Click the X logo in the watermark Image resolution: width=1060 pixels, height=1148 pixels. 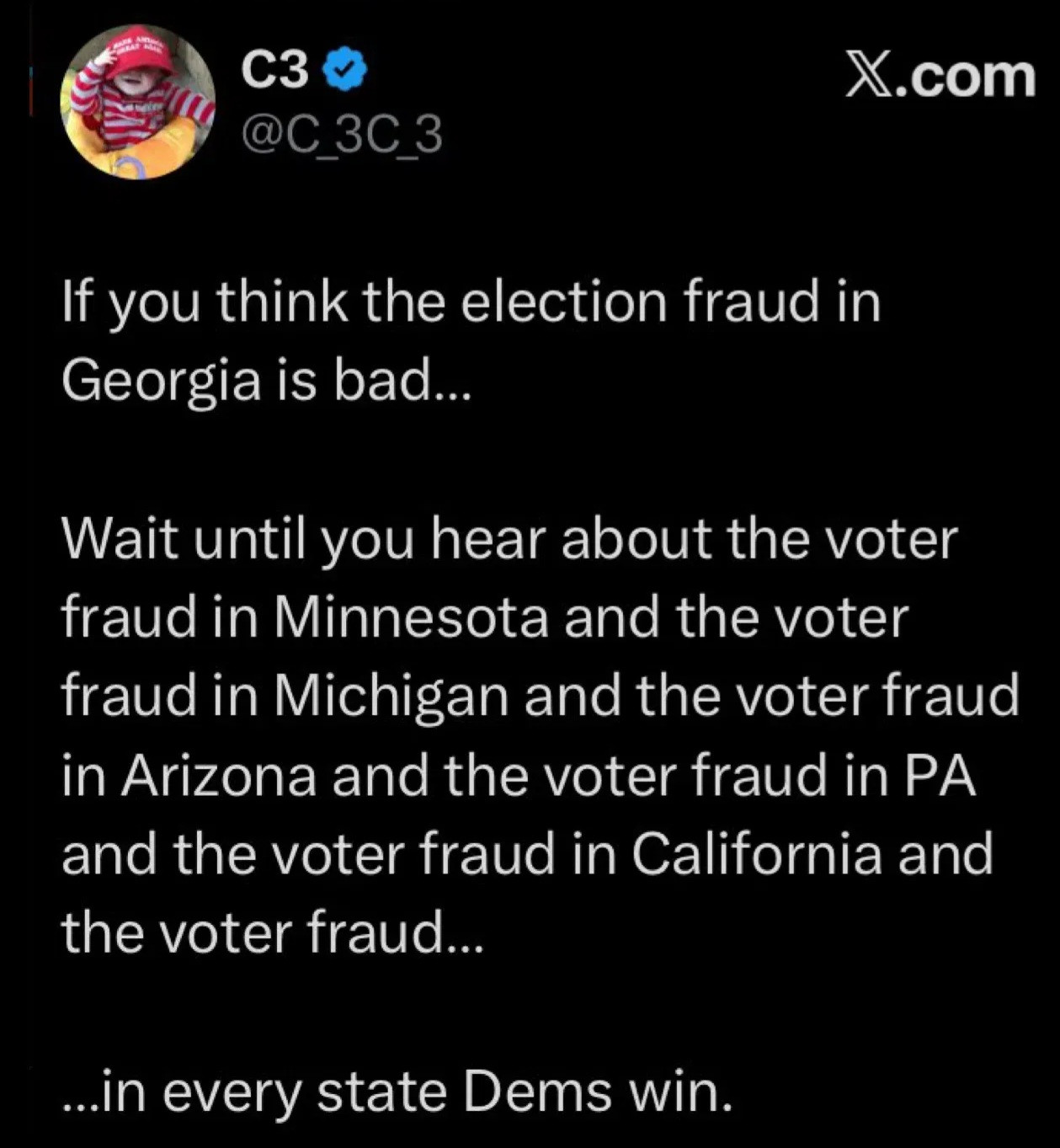[871, 77]
